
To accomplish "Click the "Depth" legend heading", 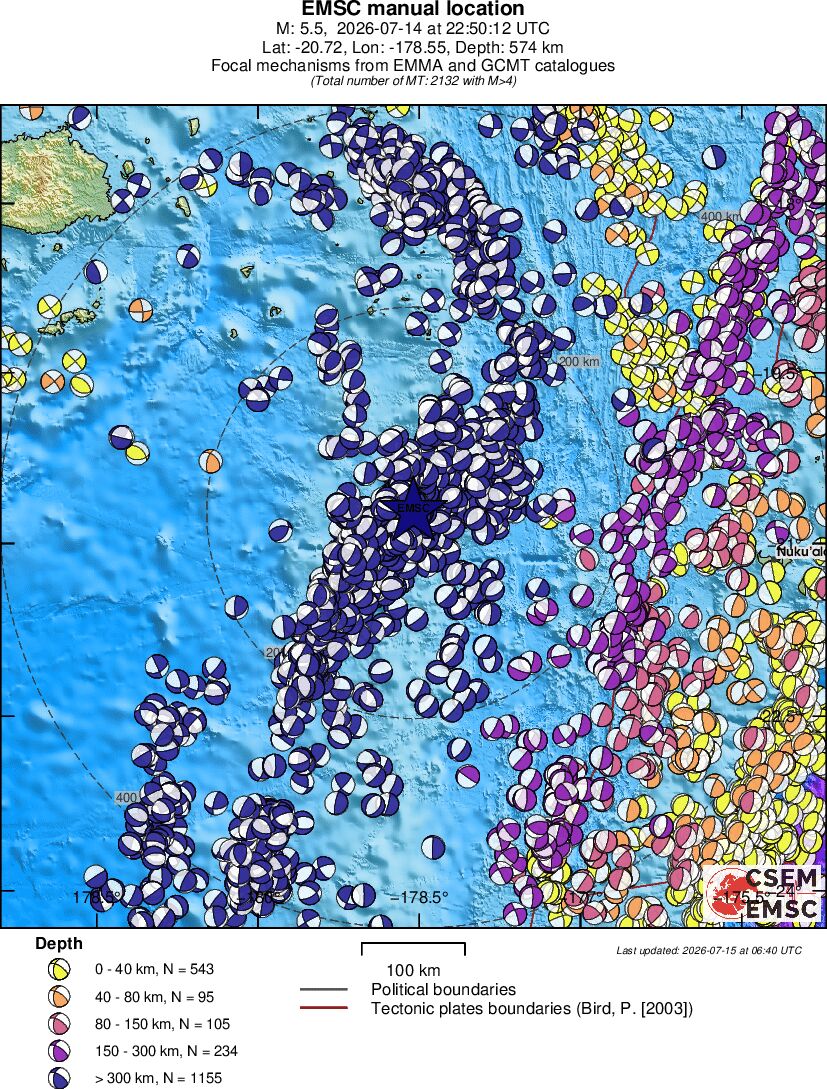I will [x=59, y=943].
